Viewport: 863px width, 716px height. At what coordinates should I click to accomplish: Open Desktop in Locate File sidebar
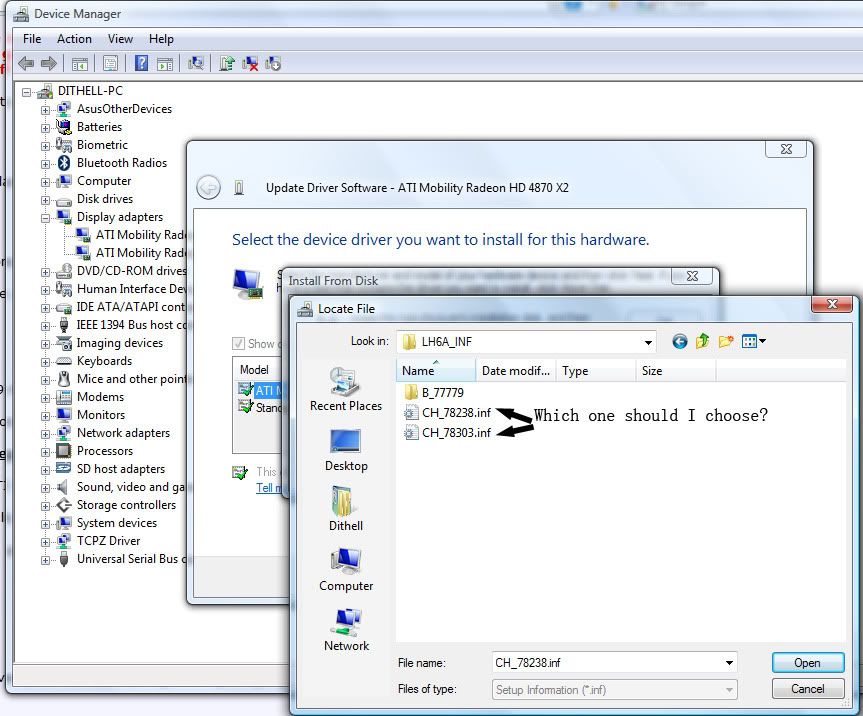click(346, 450)
